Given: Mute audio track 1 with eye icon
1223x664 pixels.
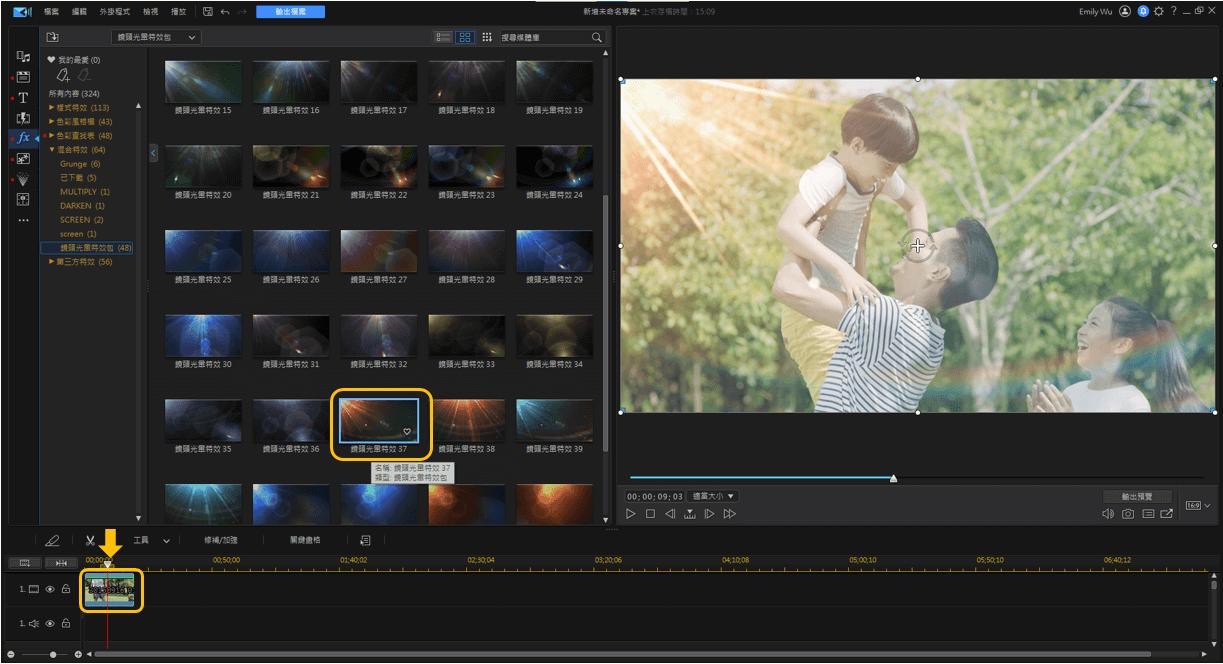Looking at the screenshot, I should pos(50,624).
